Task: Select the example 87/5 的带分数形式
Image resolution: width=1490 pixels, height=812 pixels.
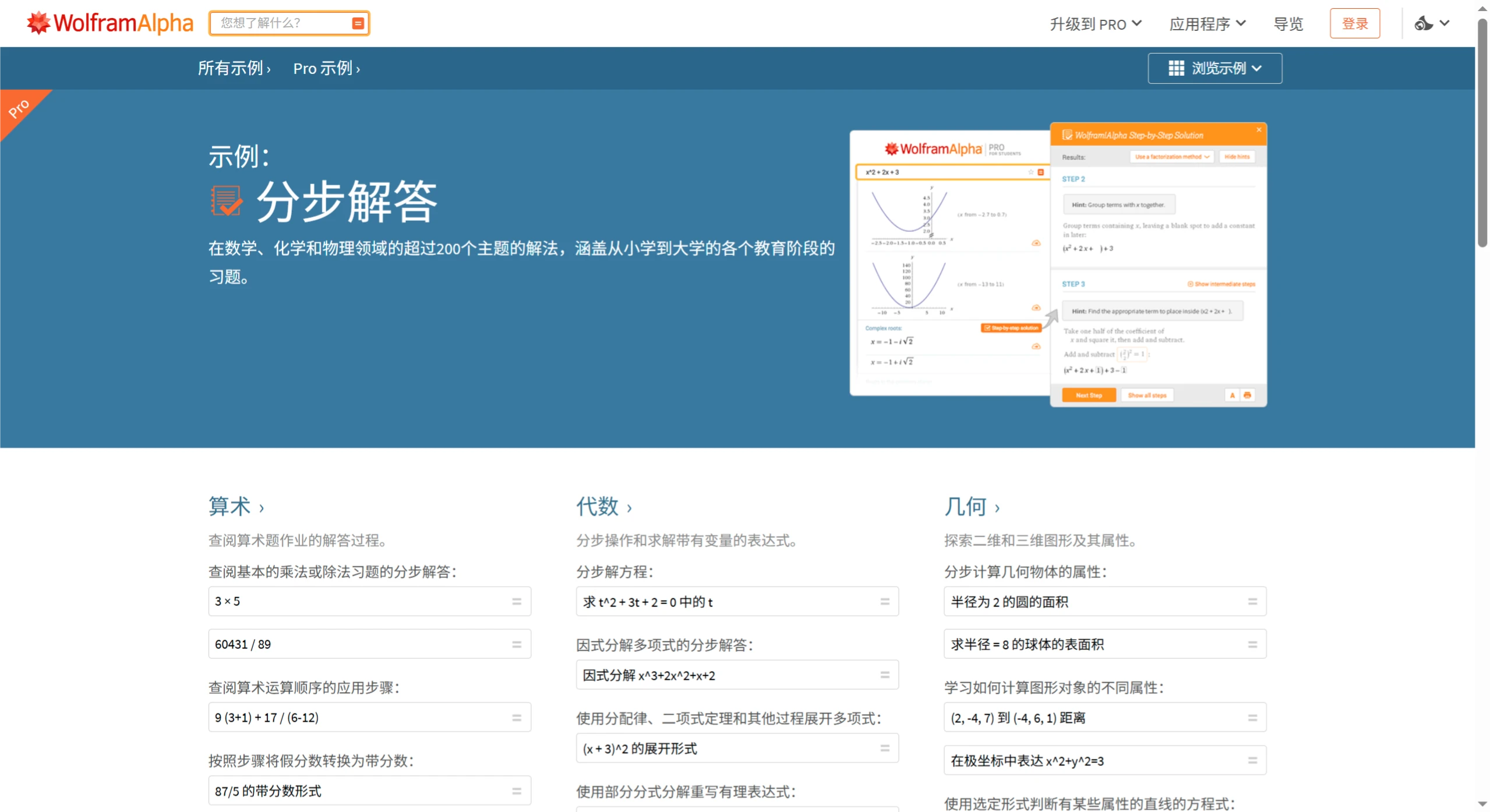Action: 370,791
